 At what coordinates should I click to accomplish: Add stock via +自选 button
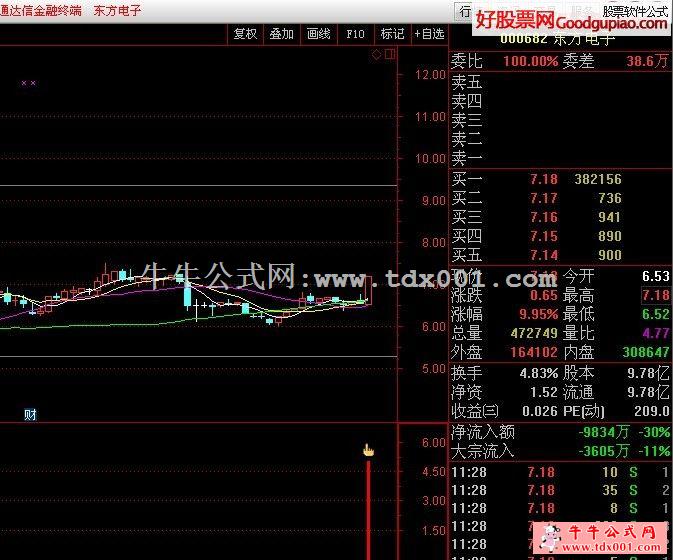click(429, 34)
